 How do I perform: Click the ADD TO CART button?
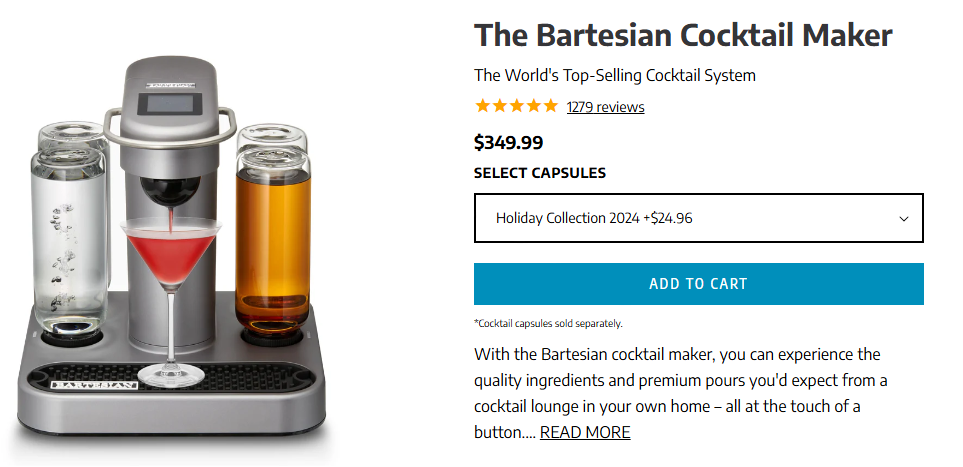click(x=698, y=284)
